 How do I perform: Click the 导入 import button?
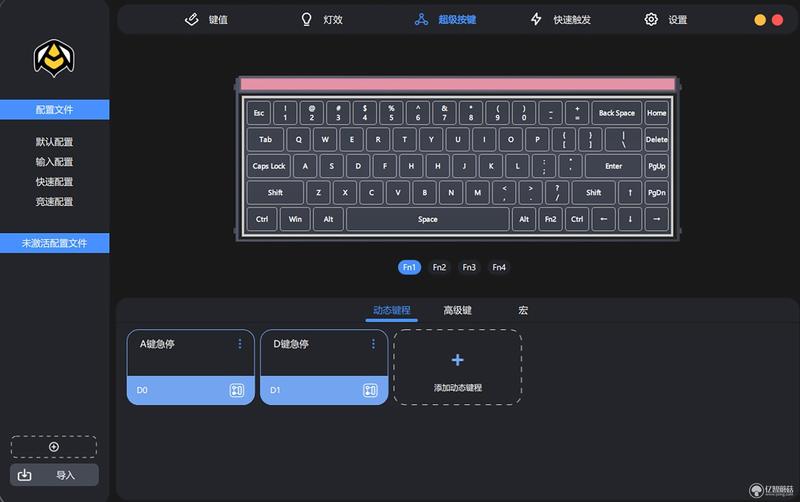click(54, 475)
